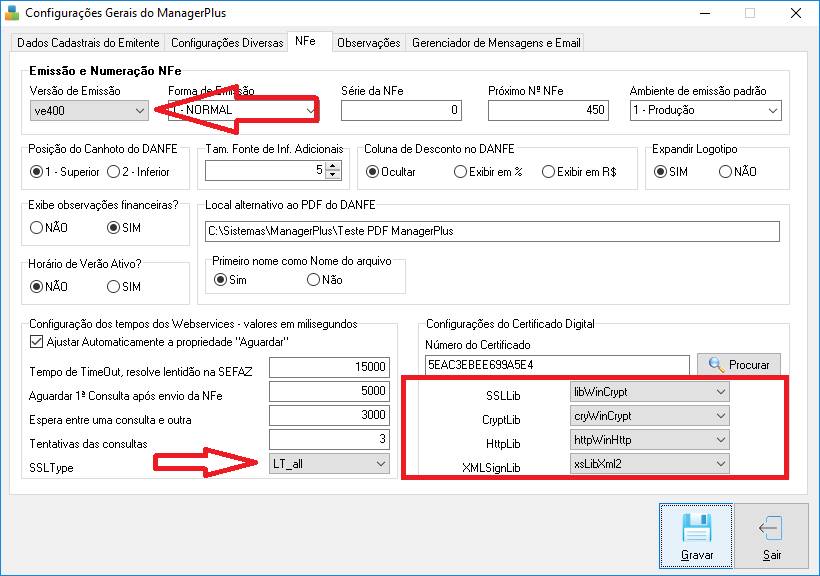Click the Gravar floppy disk button
The image size is (820, 576).
point(696,536)
